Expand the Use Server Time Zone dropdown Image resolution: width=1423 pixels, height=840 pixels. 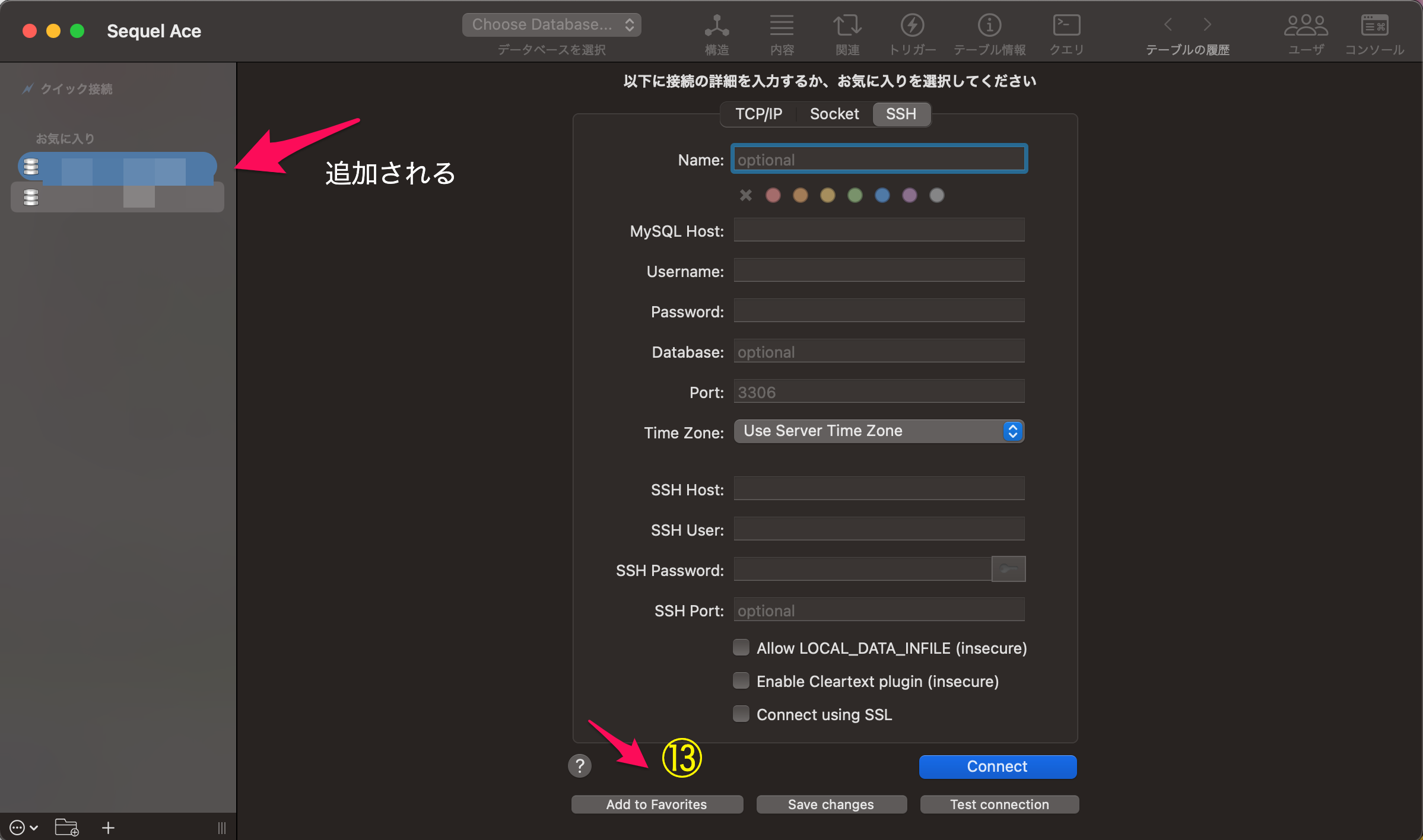[878, 431]
